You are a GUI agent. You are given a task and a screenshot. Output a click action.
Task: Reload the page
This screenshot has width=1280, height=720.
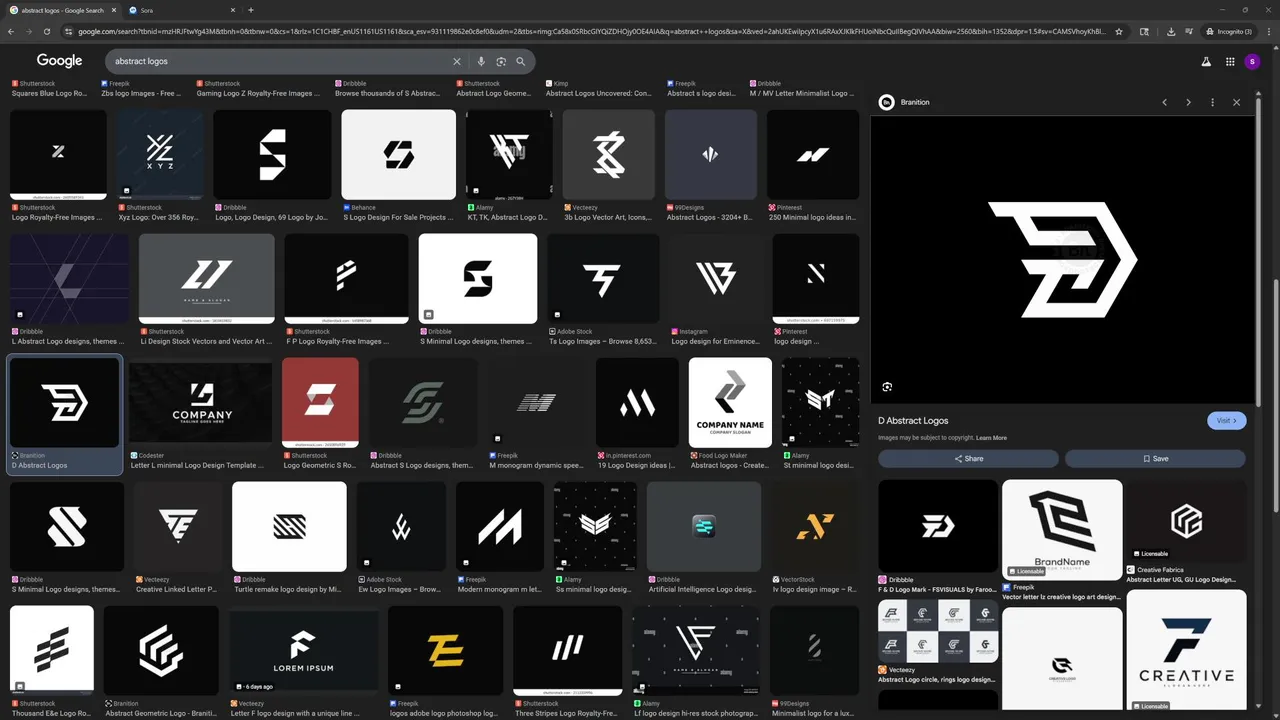pos(47,31)
